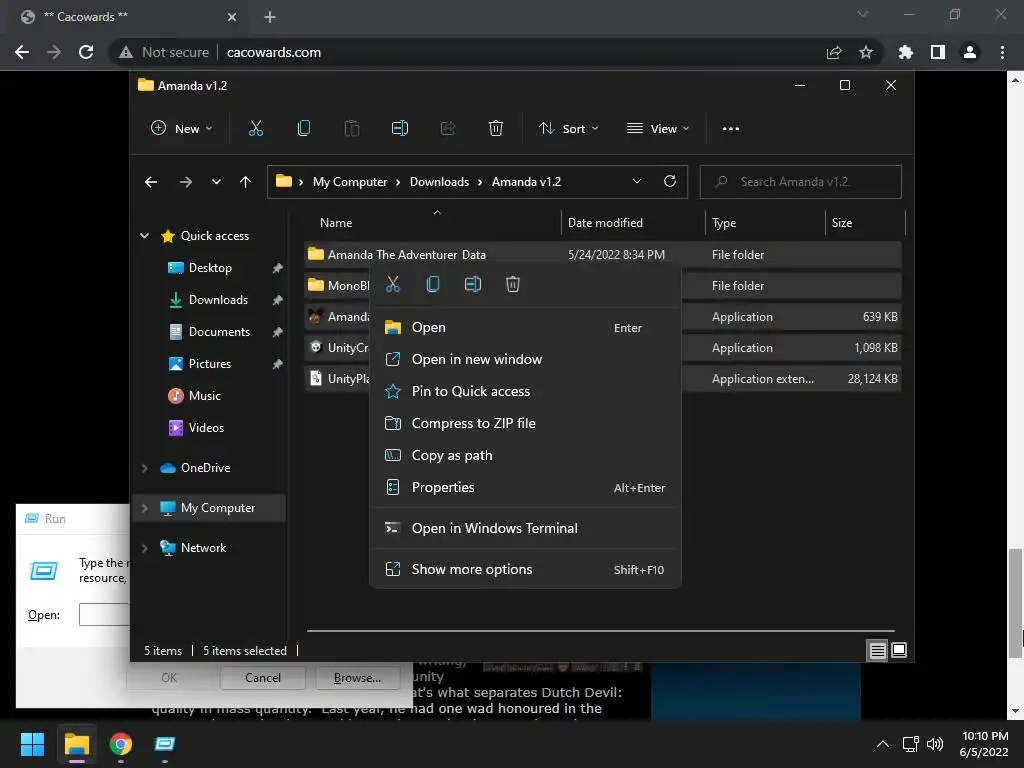Expand address bar history dropdown
Screen dimensions: 1024x768
pos(637,182)
